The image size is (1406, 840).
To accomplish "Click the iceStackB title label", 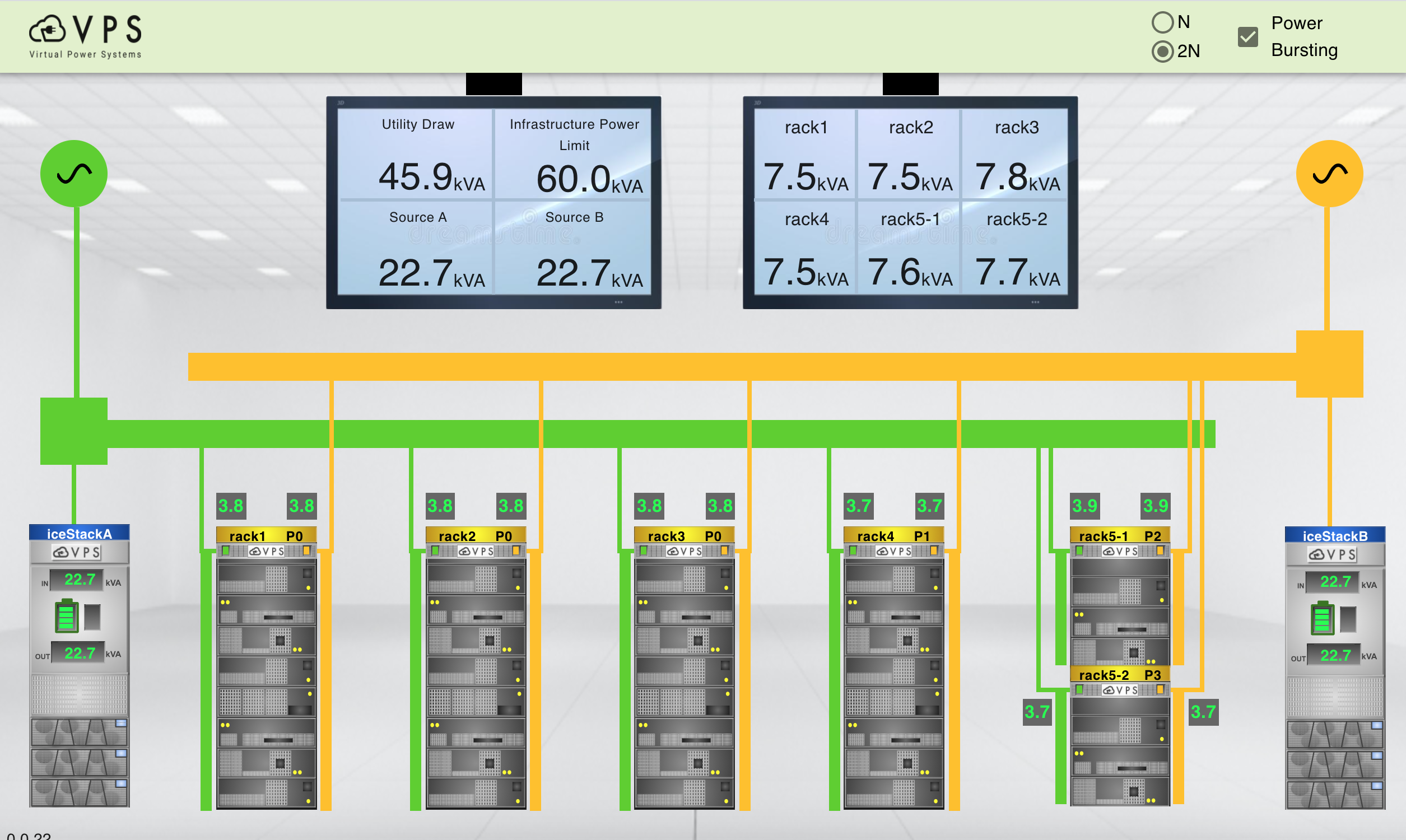I will coord(1335,535).
